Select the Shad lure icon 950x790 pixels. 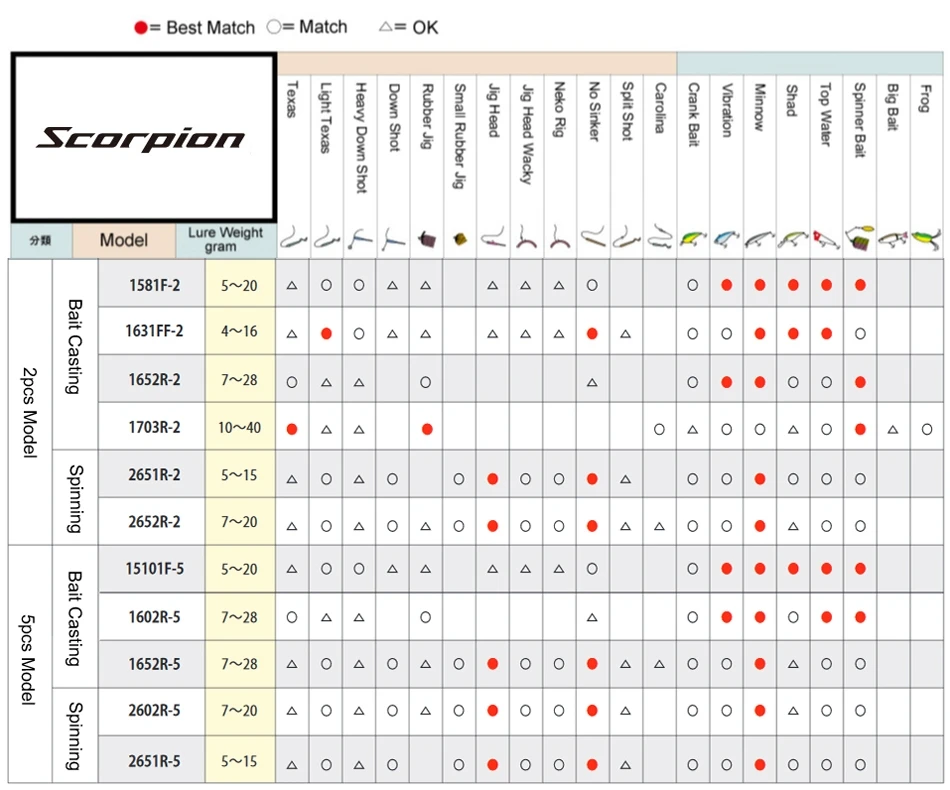click(x=792, y=239)
